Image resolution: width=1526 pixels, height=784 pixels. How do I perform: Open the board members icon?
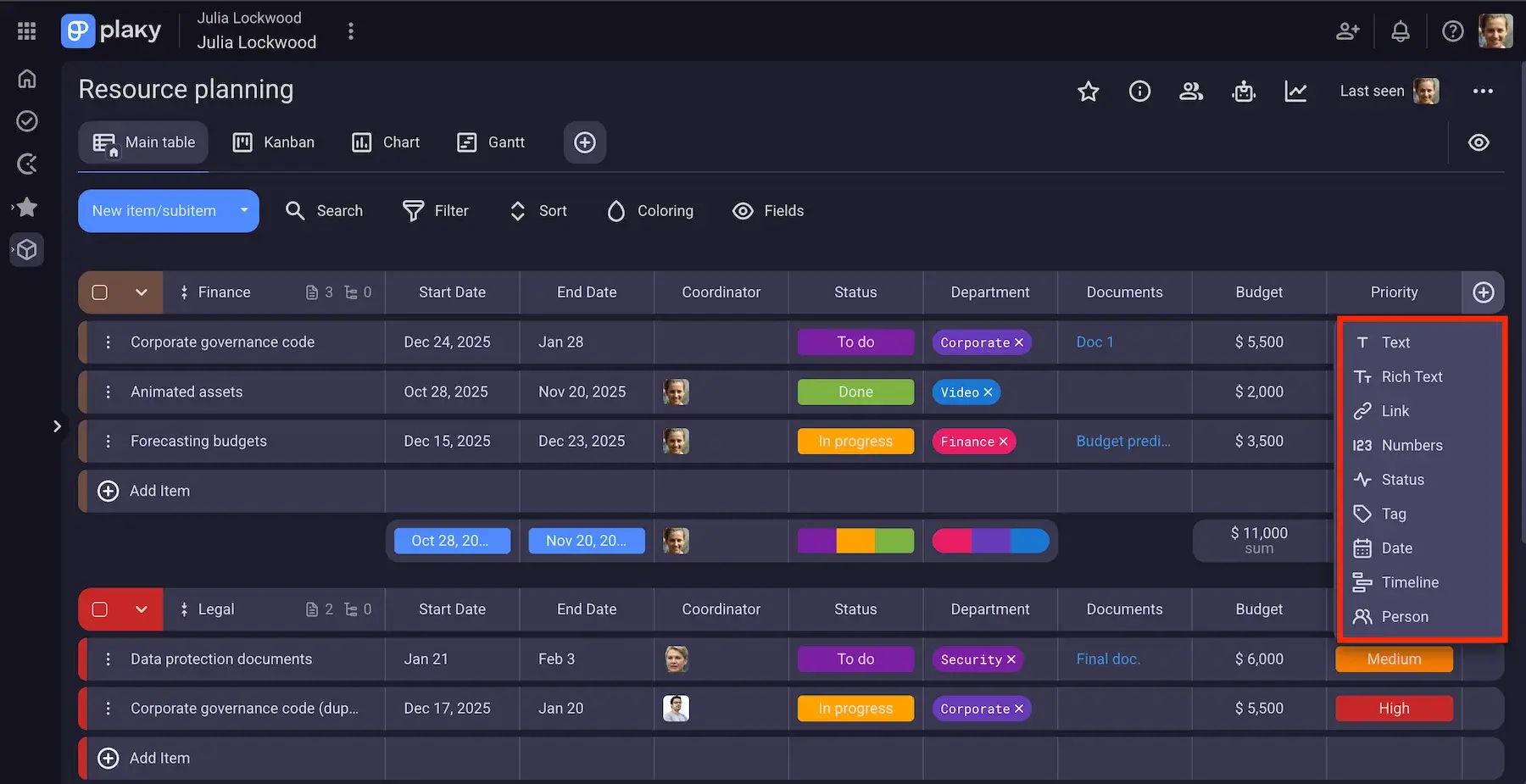(1191, 91)
